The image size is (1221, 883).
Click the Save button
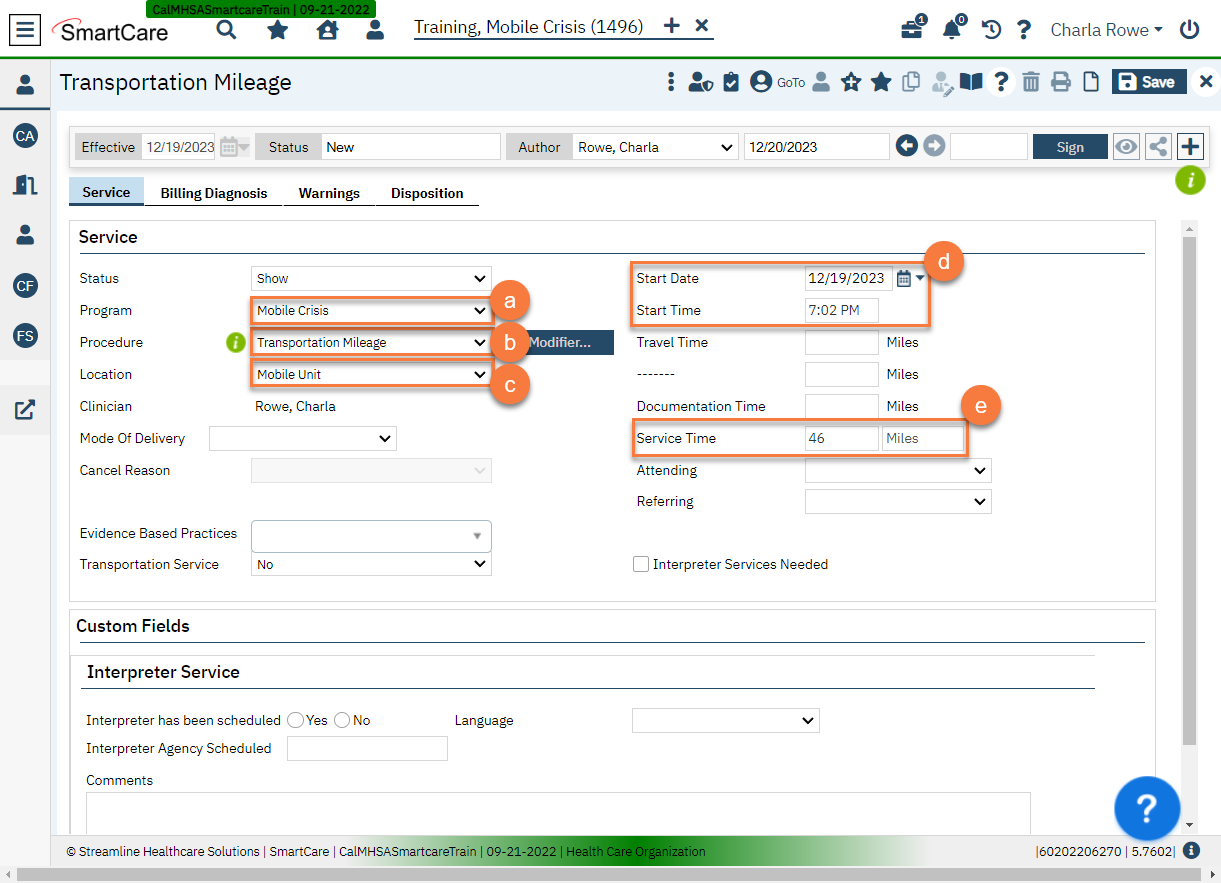pyautogui.click(x=1149, y=82)
